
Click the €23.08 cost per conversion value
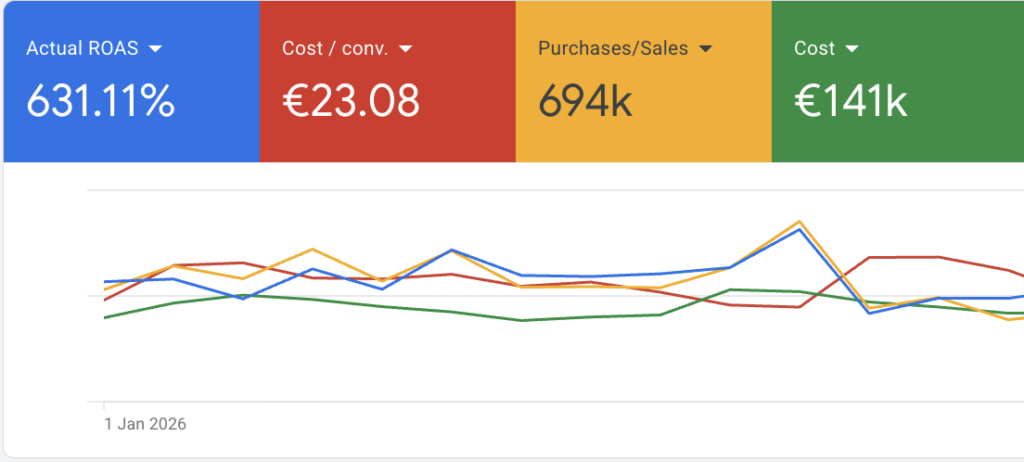(x=351, y=101)
